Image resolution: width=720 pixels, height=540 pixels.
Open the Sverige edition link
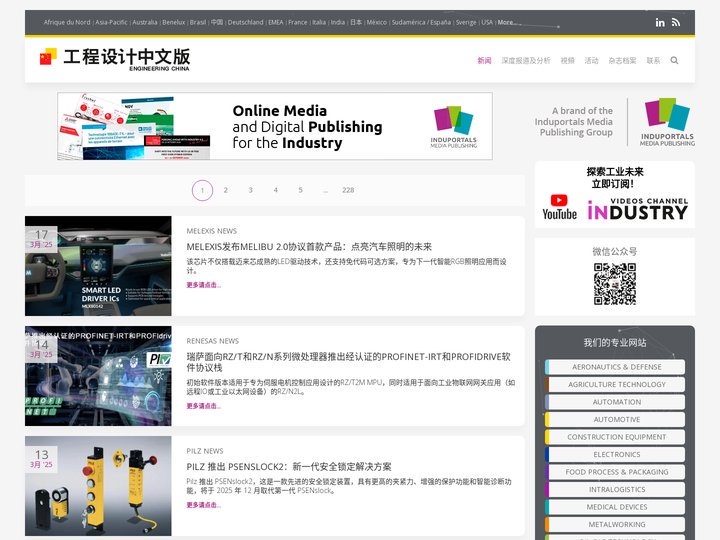466,22
